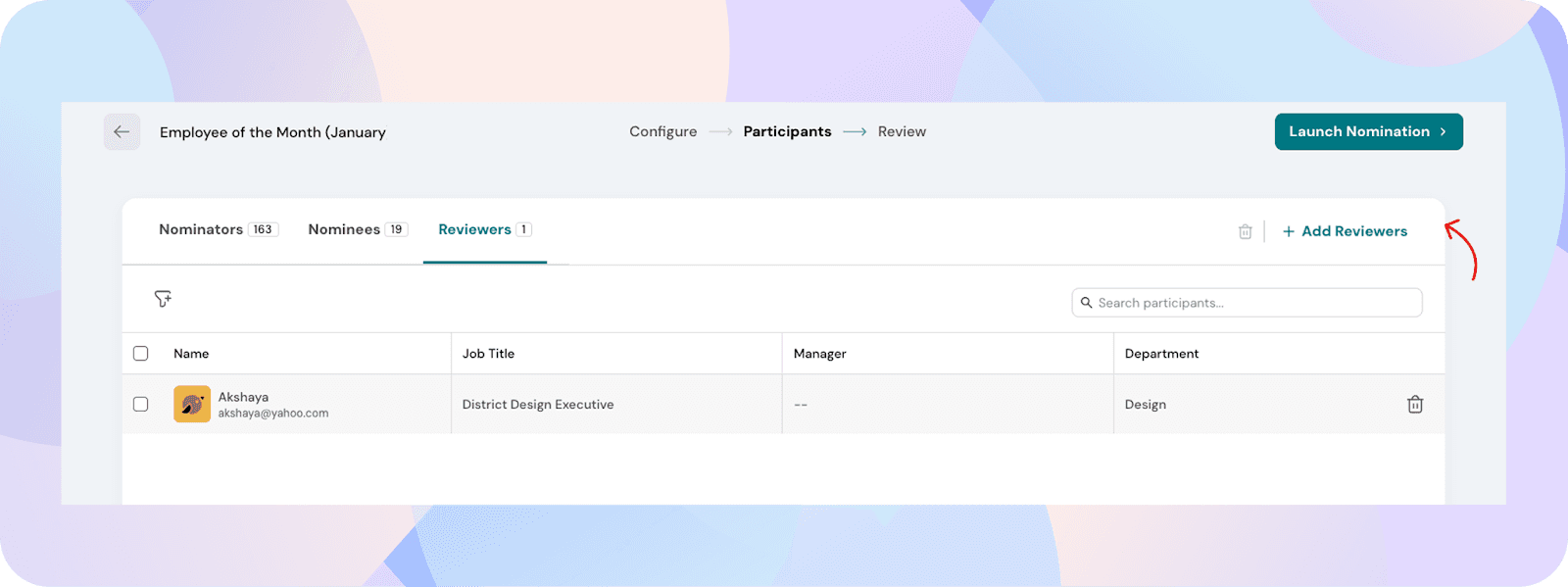Click Add Reviewers button
Viewport: 1568px width, 587px height.
click(1345, 231)
